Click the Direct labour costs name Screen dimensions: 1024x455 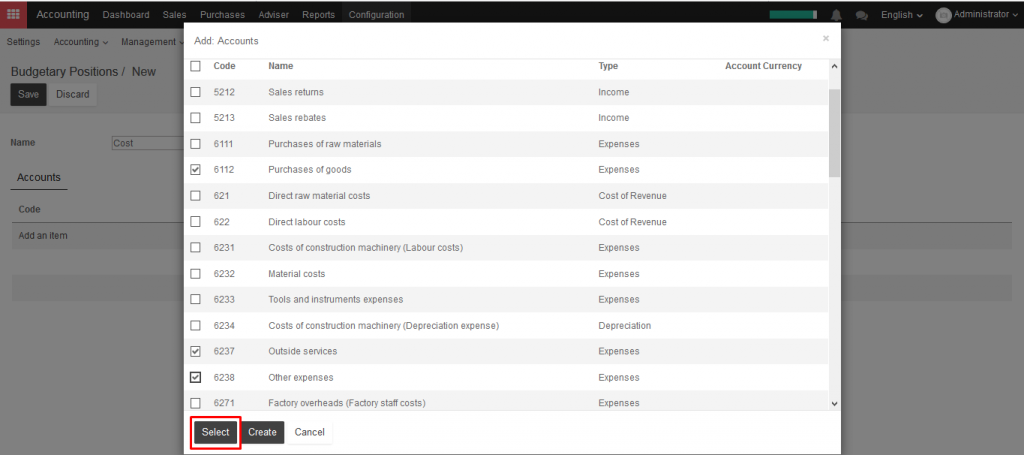307,222
